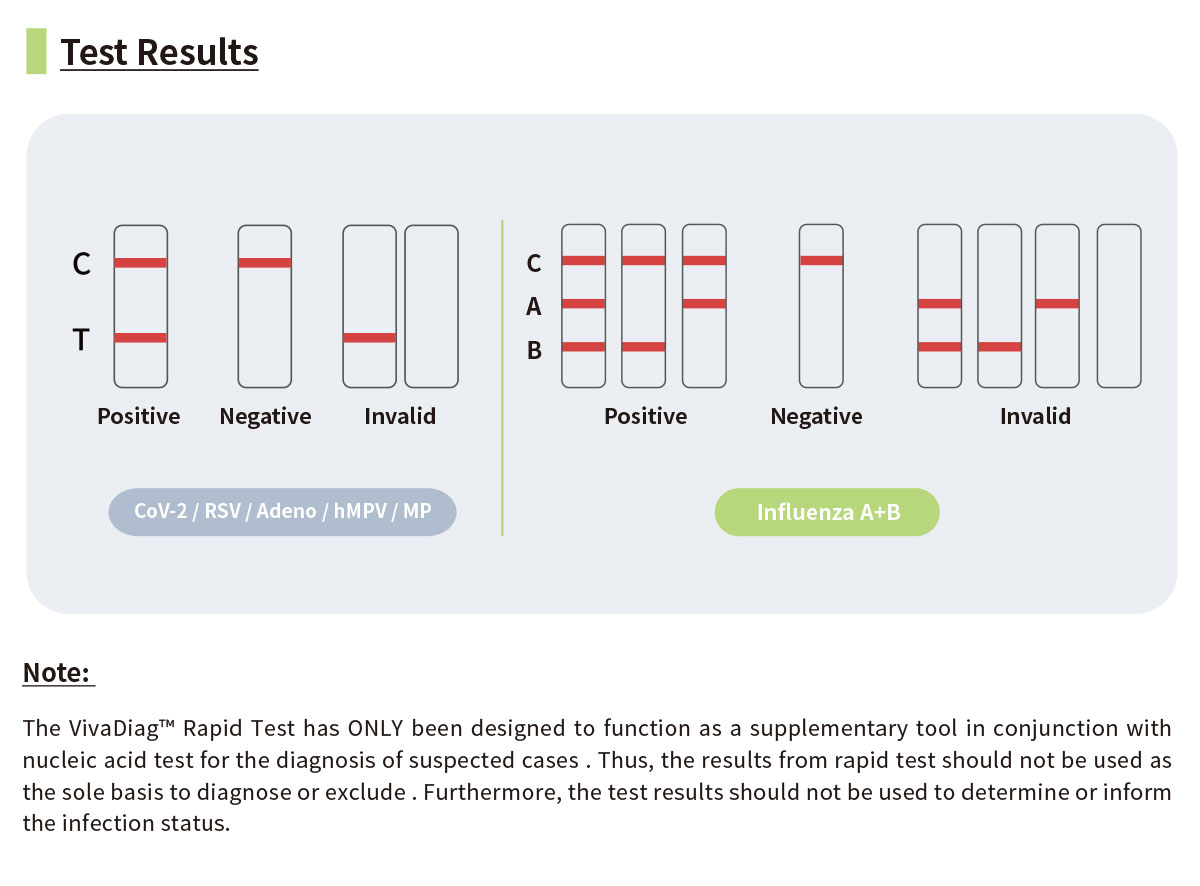Screen dimensions: 1200x886
Task: Click the Influenza positive strip with C, A, B lines
Action: pyautogui.click(x=583, y=306)
